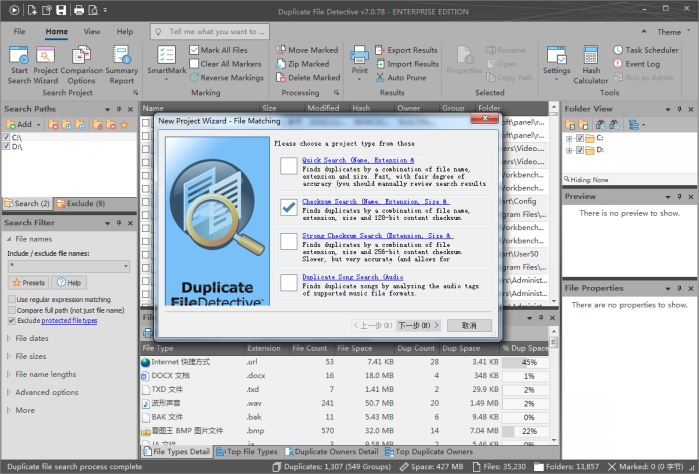The width and height of the screenshot is (699, 474).
Task: Open the Task Scheduler
Action: (646, 50)
